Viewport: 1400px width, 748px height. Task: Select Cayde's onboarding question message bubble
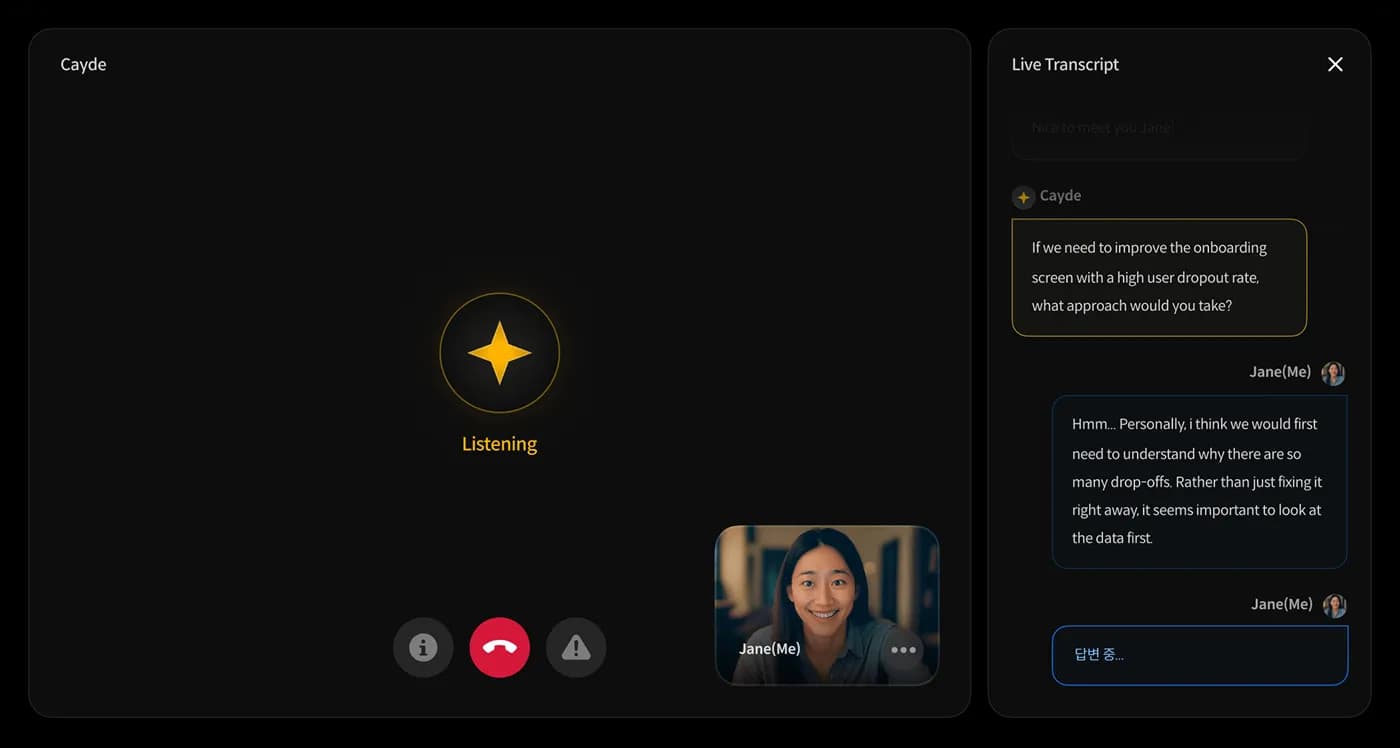click(1159, 277)
